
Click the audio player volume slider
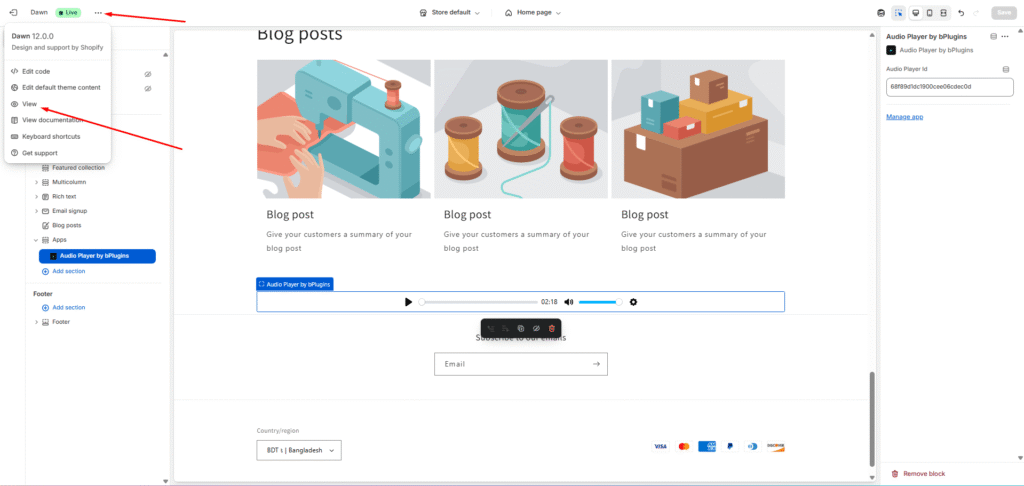click(x=600, y=302)
